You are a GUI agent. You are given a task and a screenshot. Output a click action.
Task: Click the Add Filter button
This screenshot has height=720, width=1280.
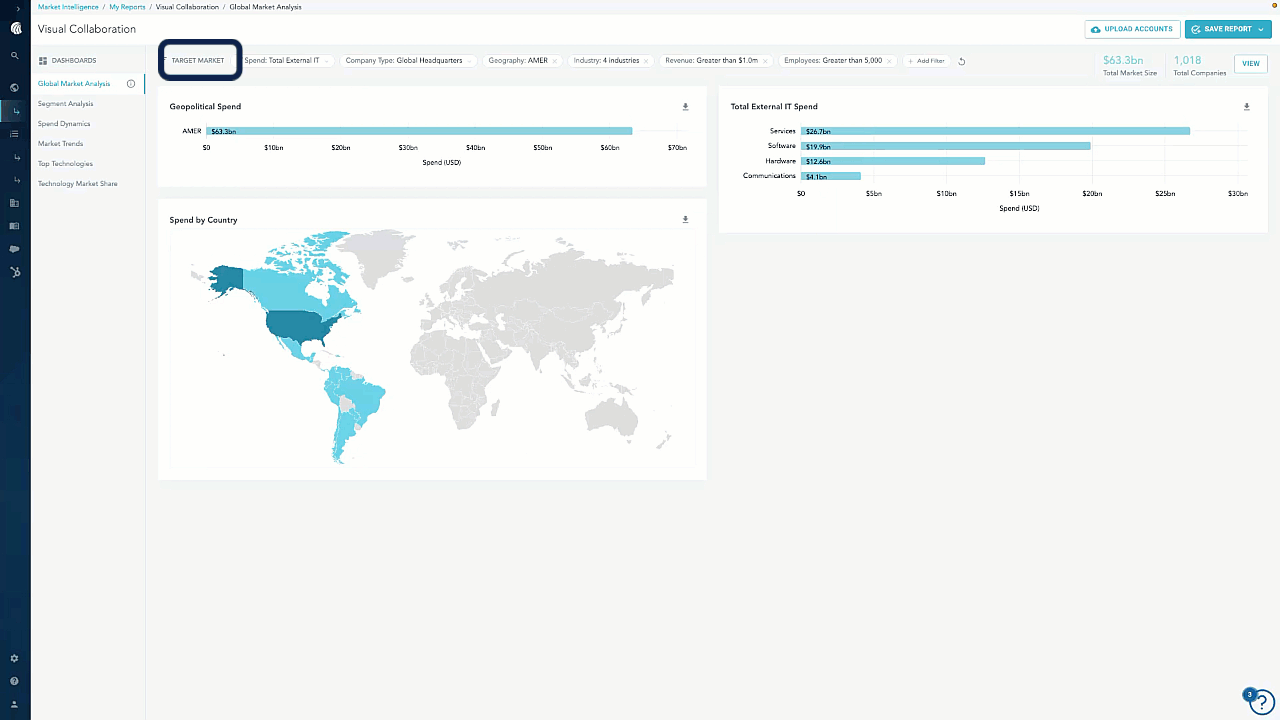926,61
